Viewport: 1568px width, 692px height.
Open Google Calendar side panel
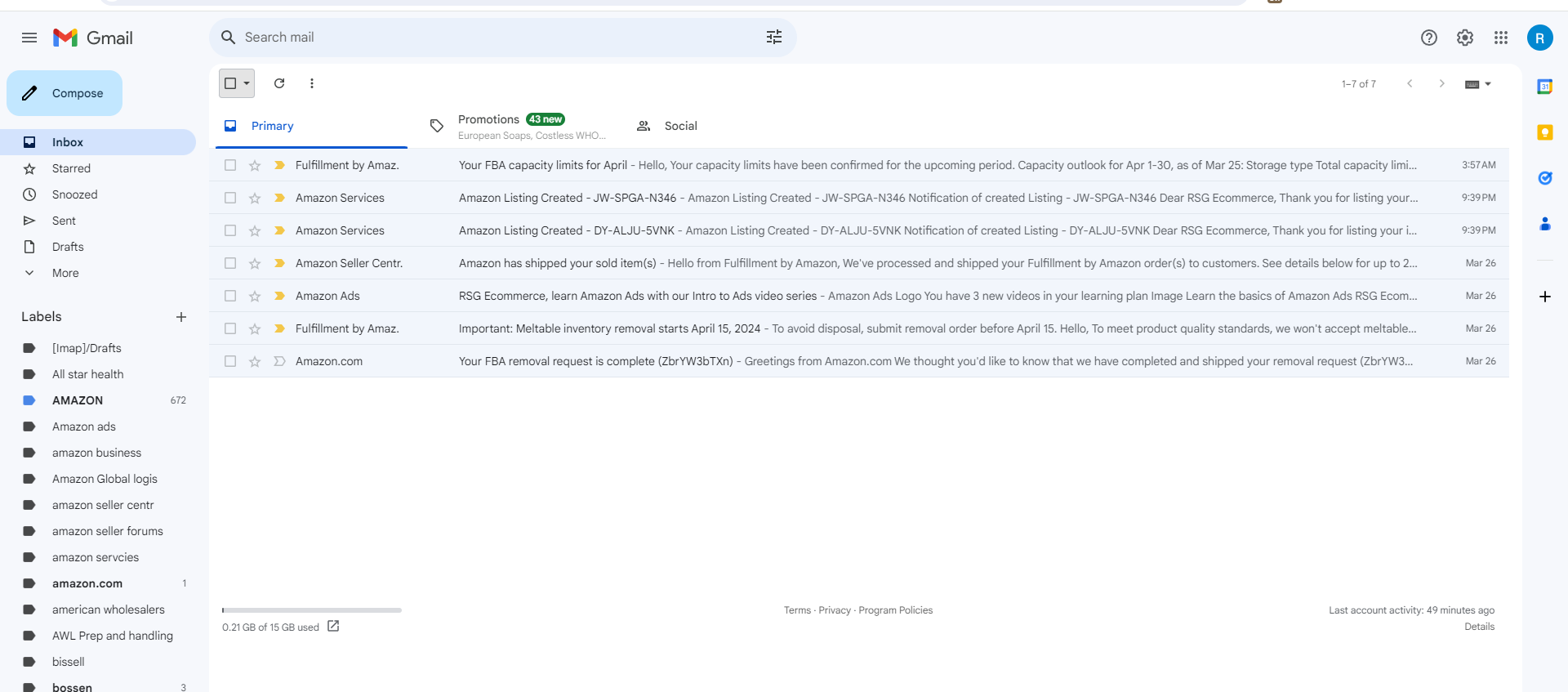1545,87
